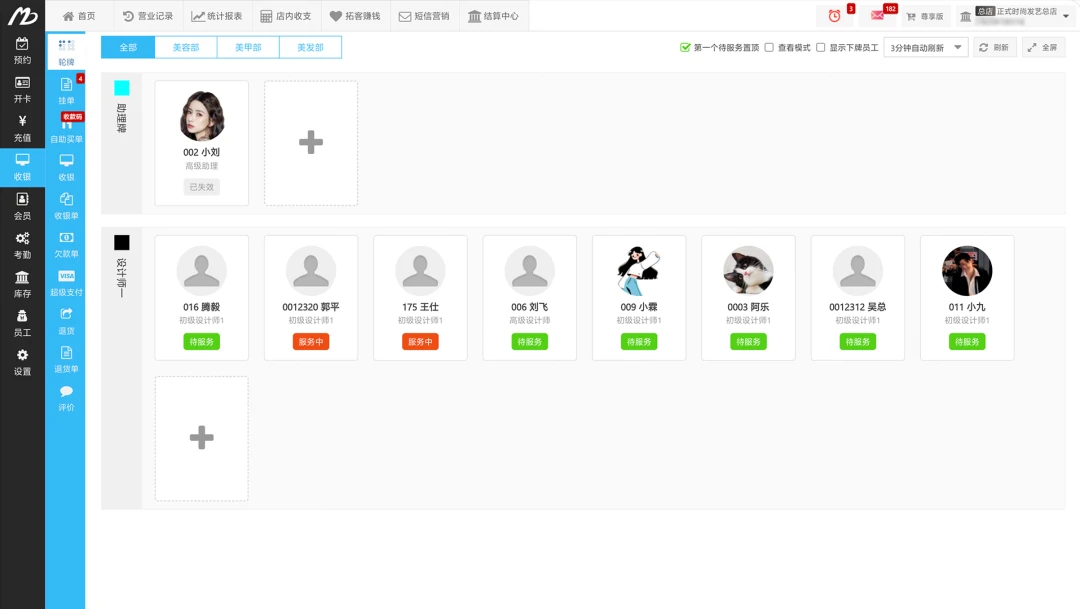Image resolution: width=1080 pixels, height=609 pixels.
Task: Open 自助买单 self-checkout icon
Action: coord(66,130)
